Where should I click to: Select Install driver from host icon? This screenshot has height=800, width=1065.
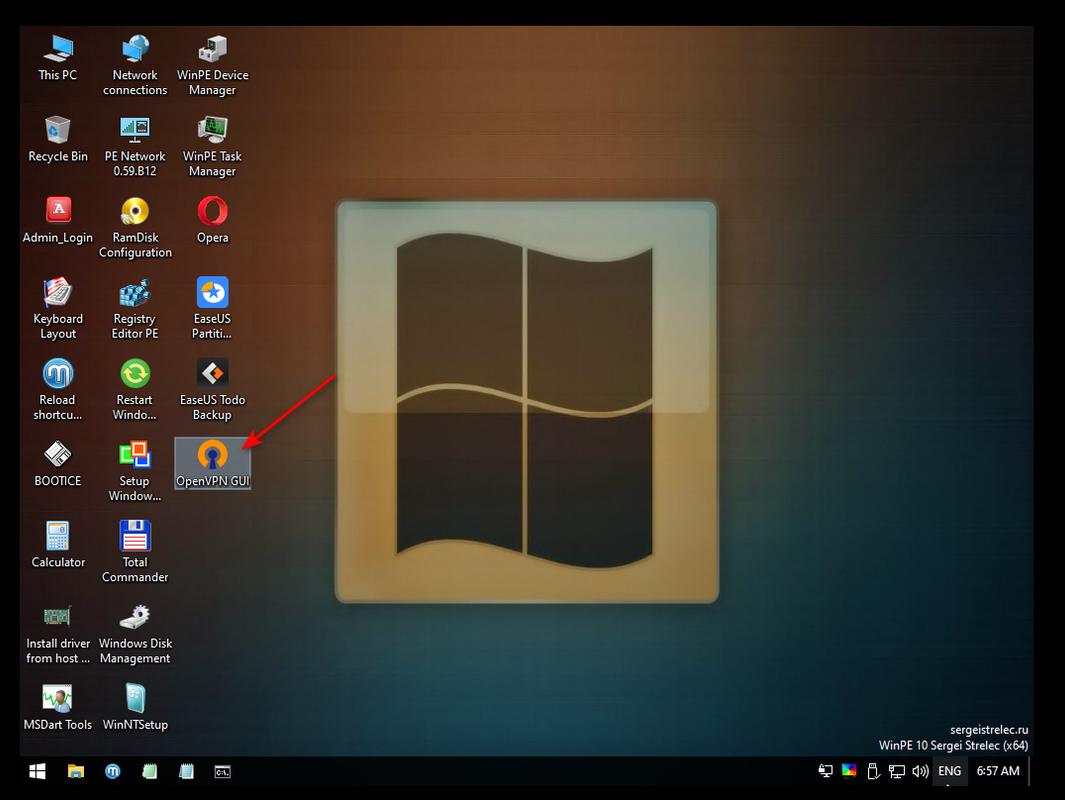click(58, 634)
